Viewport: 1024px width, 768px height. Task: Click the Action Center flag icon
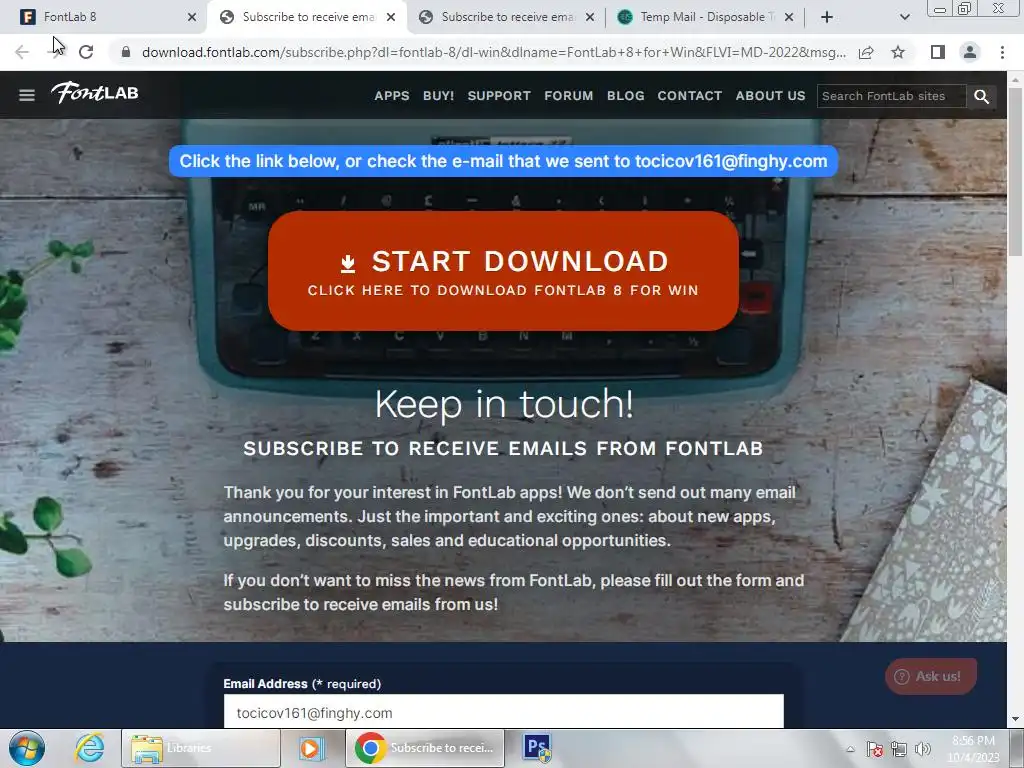[874, 750]
